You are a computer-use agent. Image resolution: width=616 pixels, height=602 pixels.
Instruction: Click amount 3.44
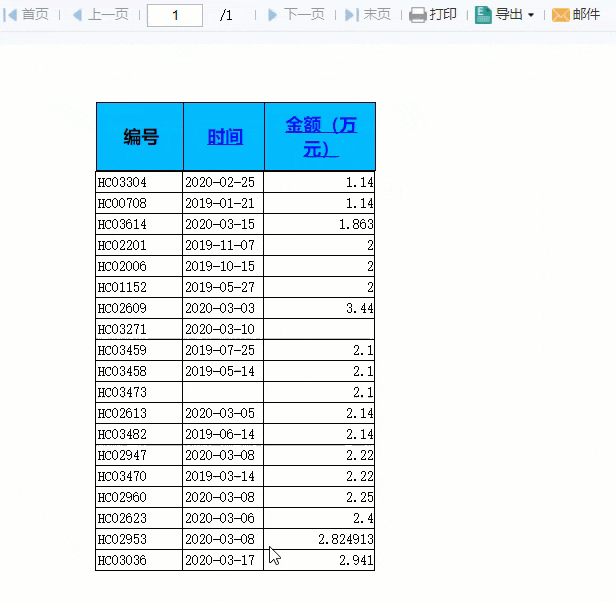coord(360,308)
